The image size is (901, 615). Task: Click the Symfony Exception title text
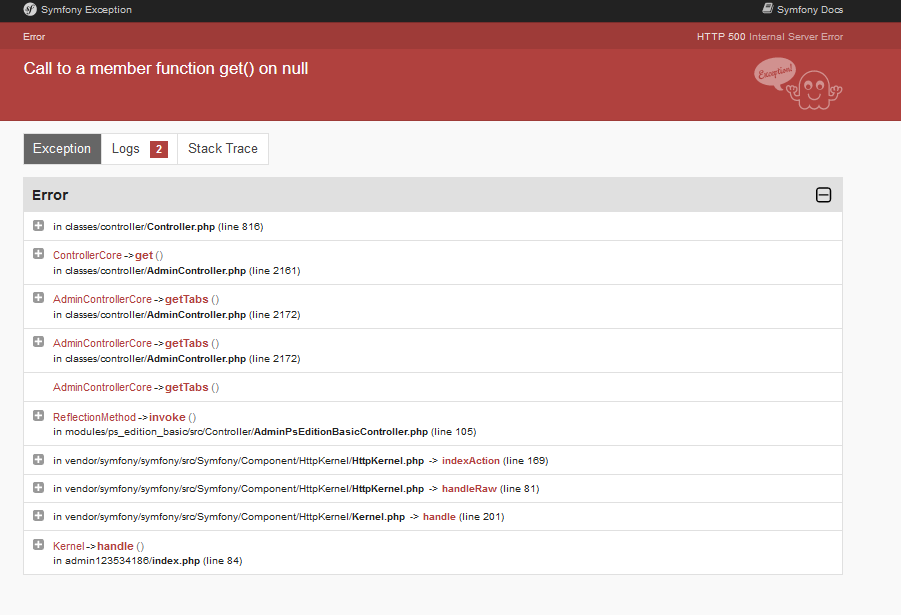click(86, 10)
